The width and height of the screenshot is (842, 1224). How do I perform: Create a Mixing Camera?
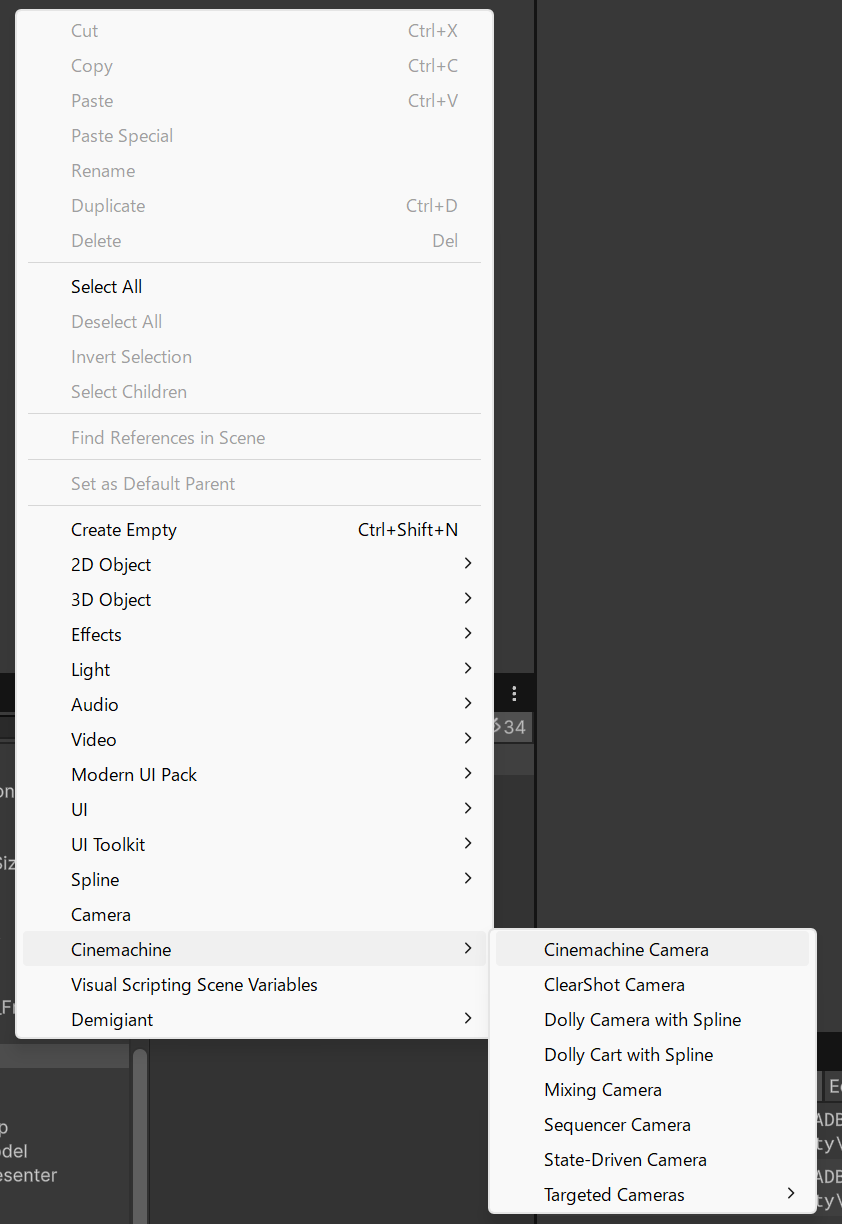(x=602, y=1090)
